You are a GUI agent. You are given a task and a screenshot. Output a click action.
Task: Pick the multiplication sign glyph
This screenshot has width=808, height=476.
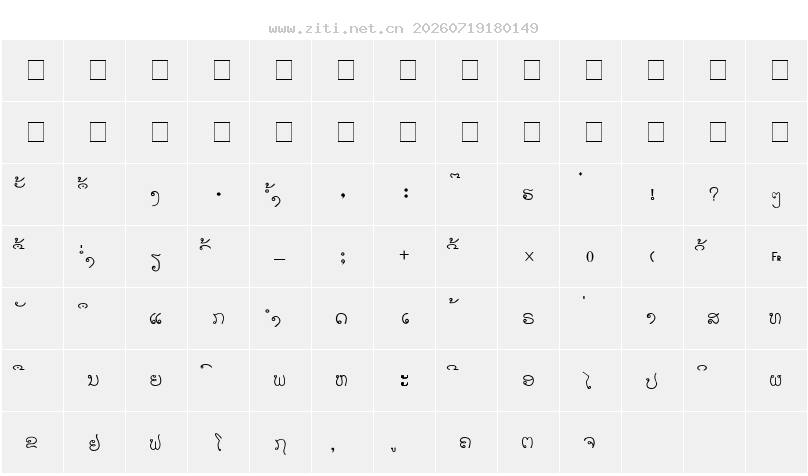529,257
